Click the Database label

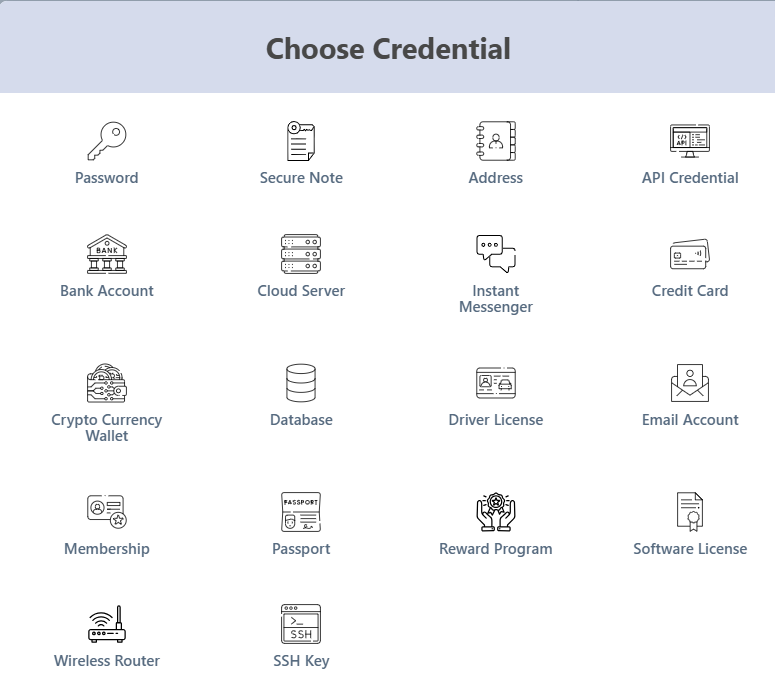301,420
